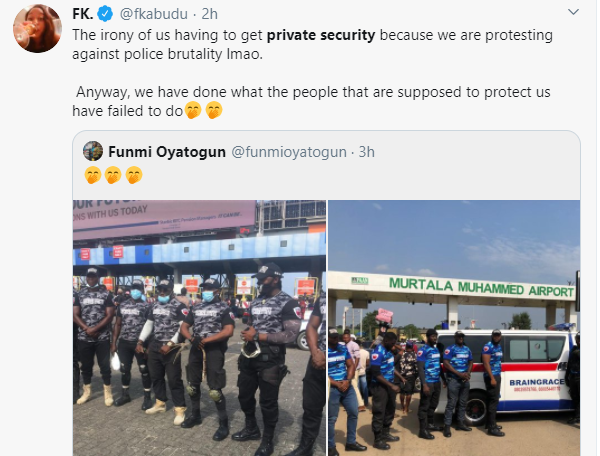The image size is (600, 456).
Task: Click last emoji ending FK.'s tweet
Action: 213,110
